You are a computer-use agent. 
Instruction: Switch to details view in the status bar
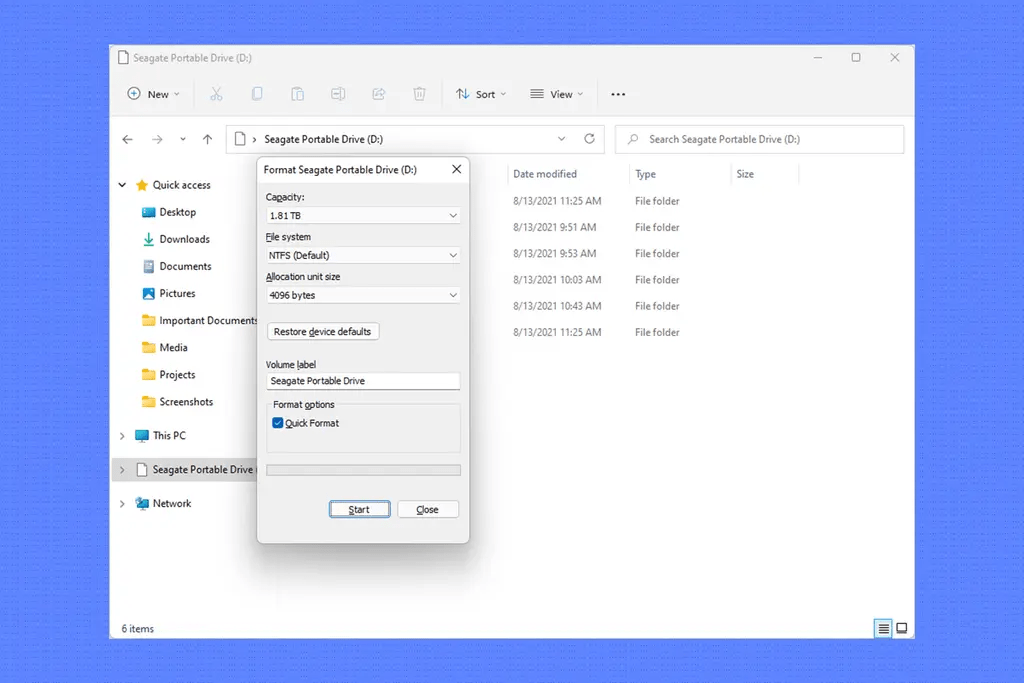[883, 628]
